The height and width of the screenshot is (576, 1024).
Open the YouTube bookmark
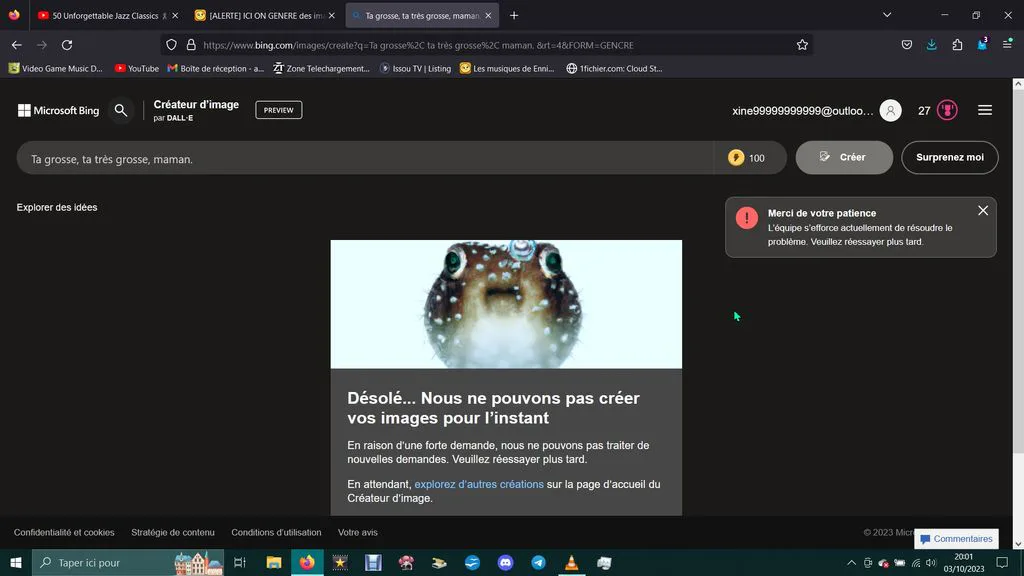(136, 69)
